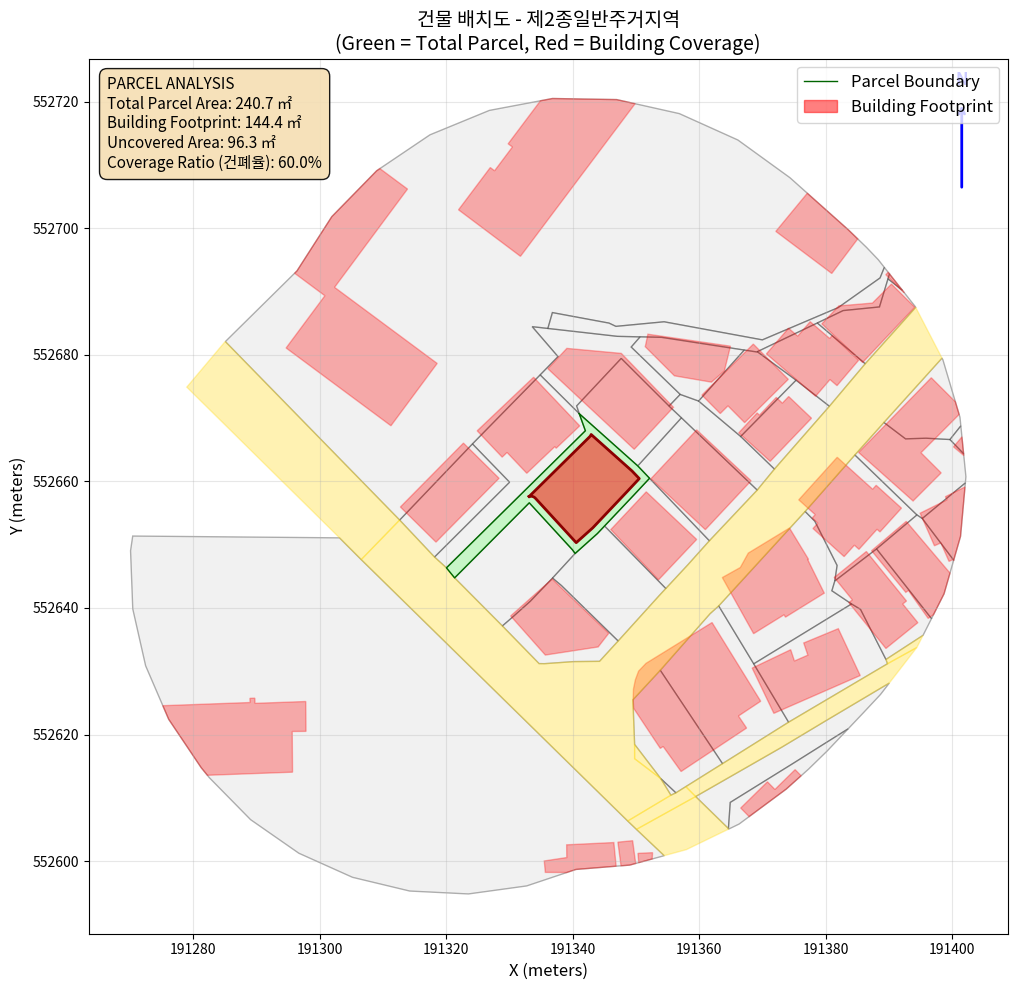Click the red Building Footprint legend swatch

(x=819, y=107)
